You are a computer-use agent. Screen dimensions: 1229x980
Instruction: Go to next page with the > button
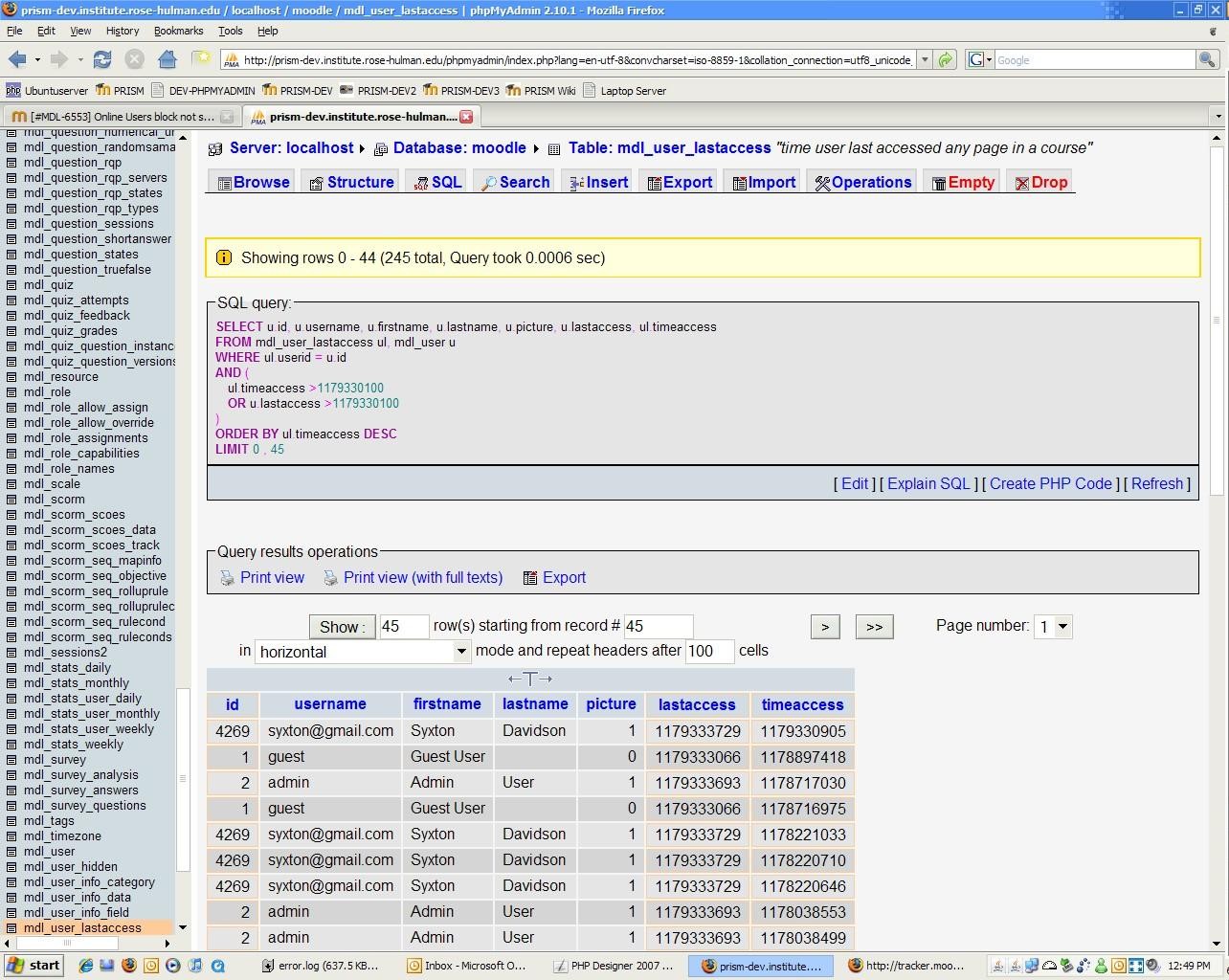(x=825, y=627)
